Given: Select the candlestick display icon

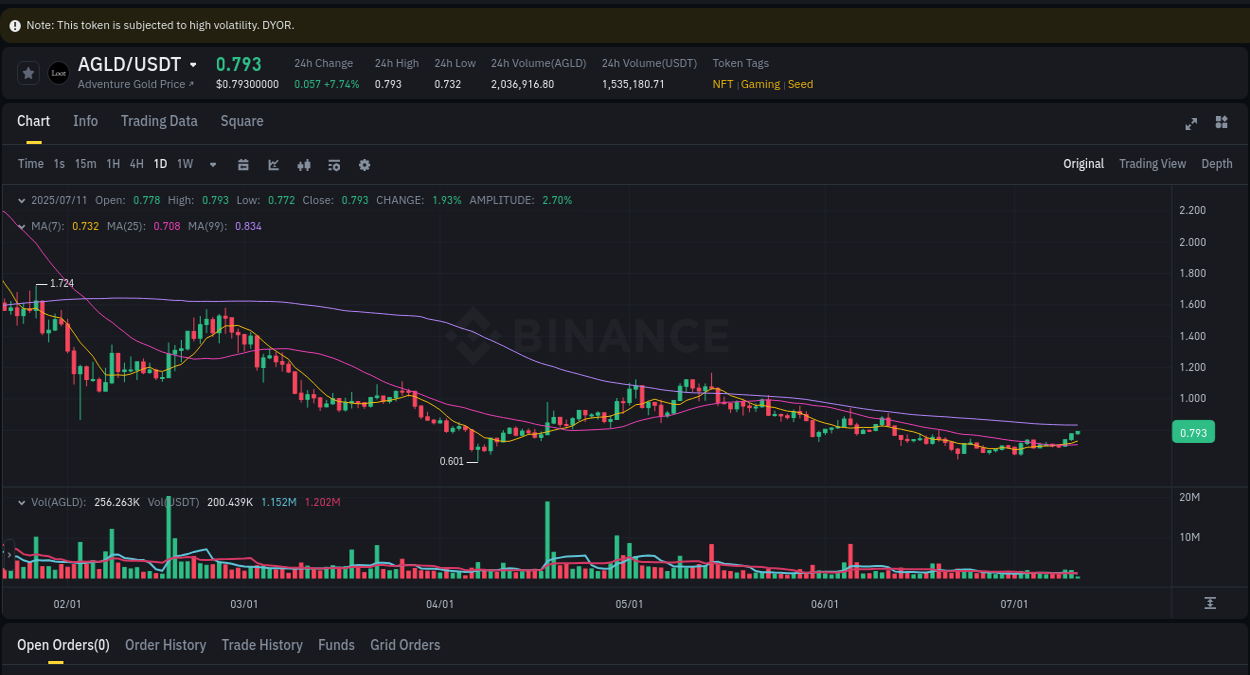Looking at the screenshot, I should pos(303,164).
